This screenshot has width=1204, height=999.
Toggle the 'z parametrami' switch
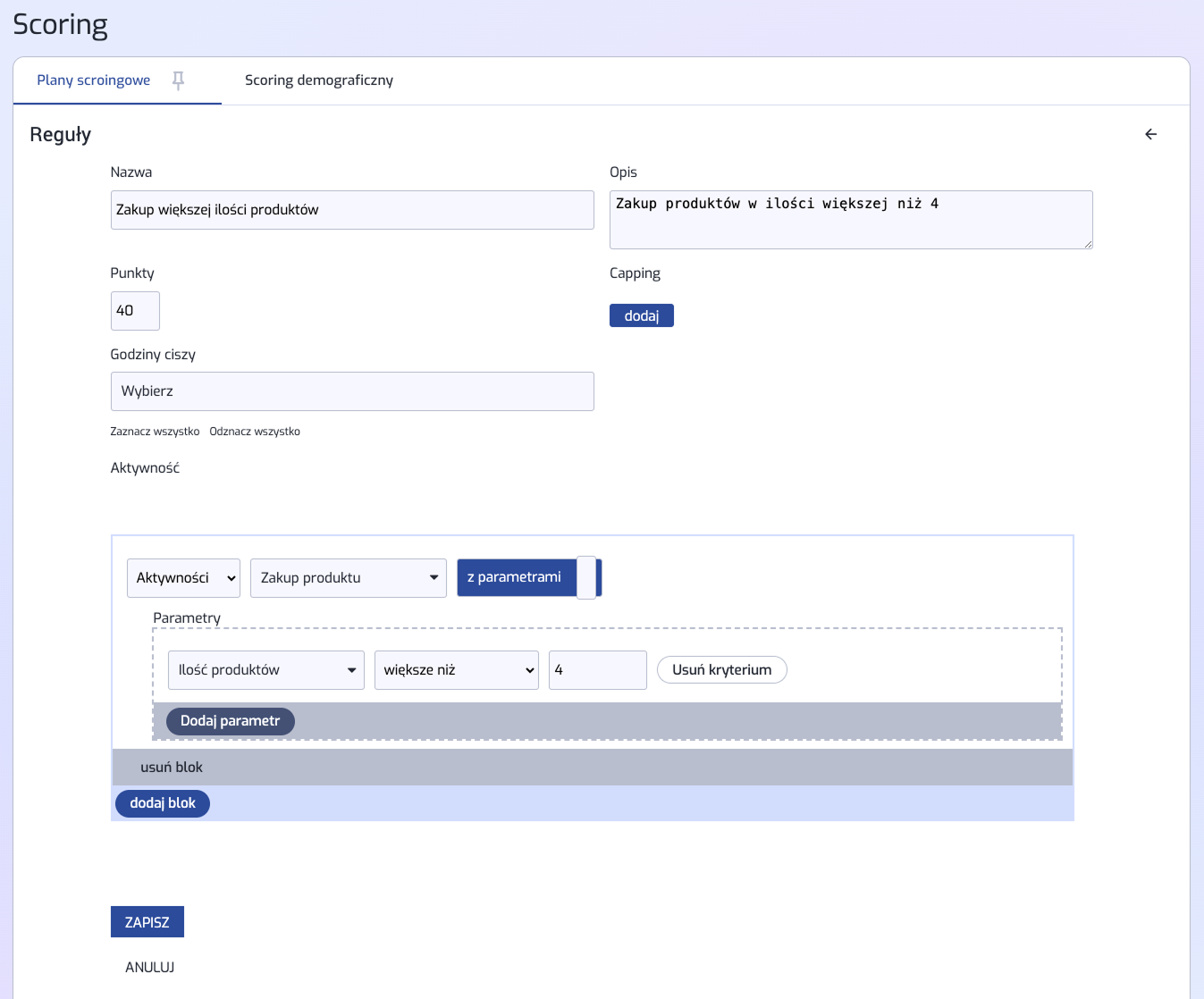point(529,577)
